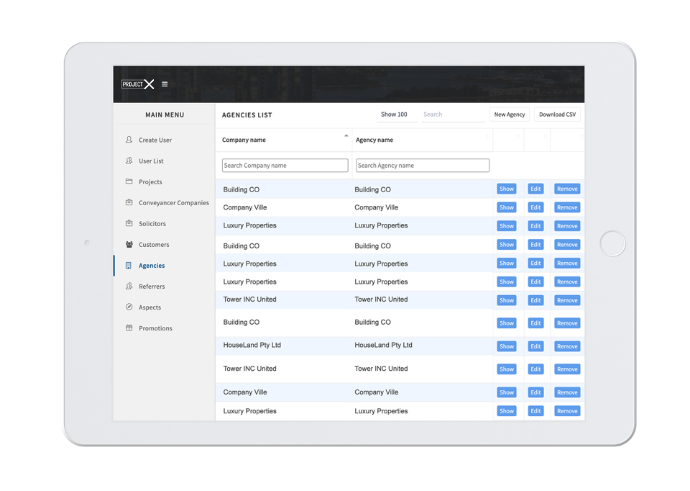Image resolution: width=690 pixels, height=491 pixels.
Task: Click the Projects folder icon
Action: point(129,182)
